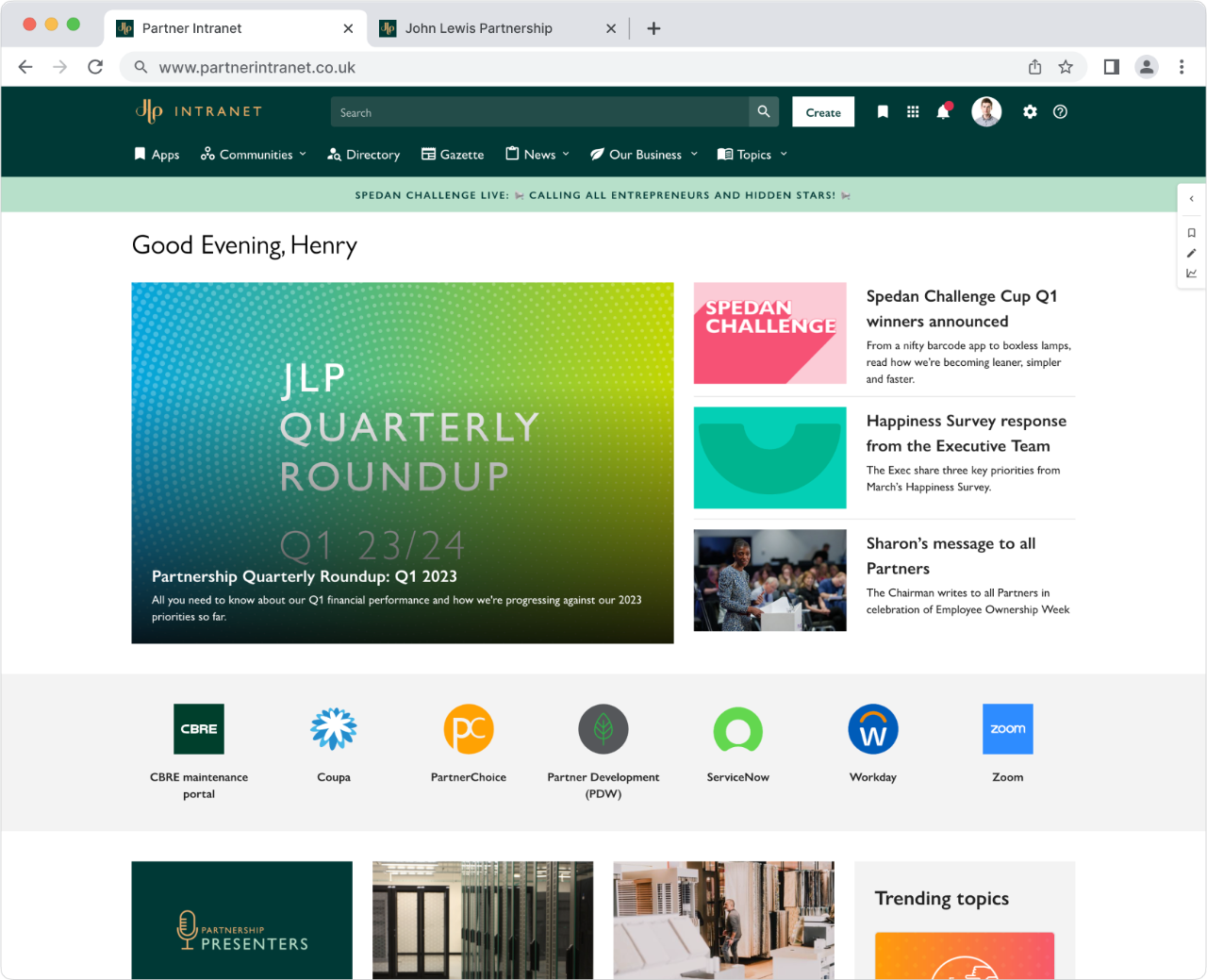The width and height of the screenshot is (1207, 980).
Task: Click the browser address bar URL
Action: (x=257, y=67)
